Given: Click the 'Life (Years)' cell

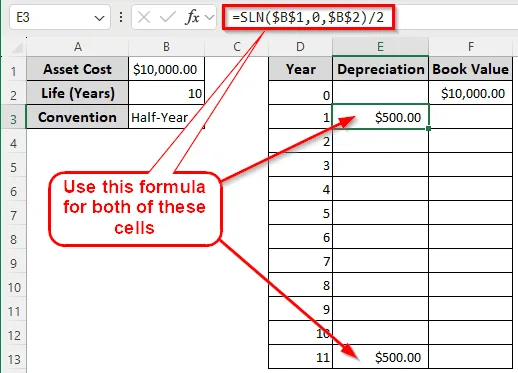Looking at the screenshot, I should click(77, 93).
